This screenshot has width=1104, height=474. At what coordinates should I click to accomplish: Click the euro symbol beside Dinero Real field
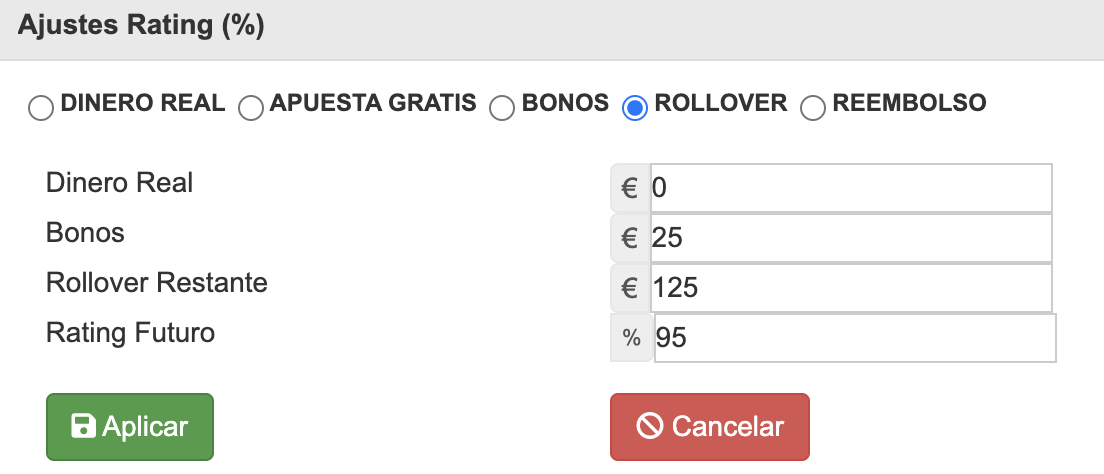click(x=630, y=188)
